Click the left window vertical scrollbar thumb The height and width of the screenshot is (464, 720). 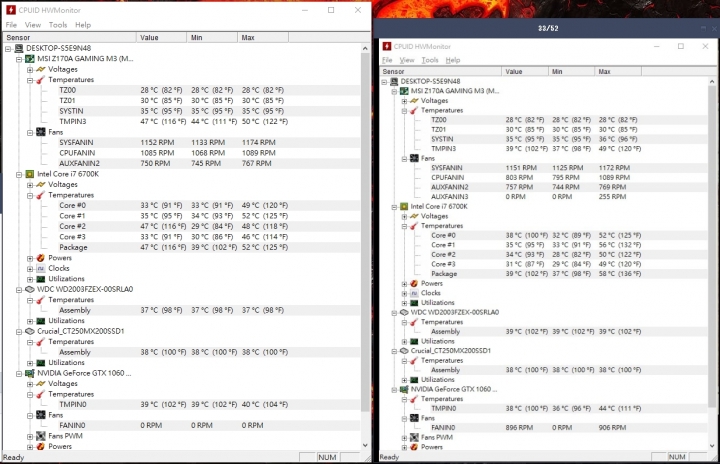pos(365,232)
